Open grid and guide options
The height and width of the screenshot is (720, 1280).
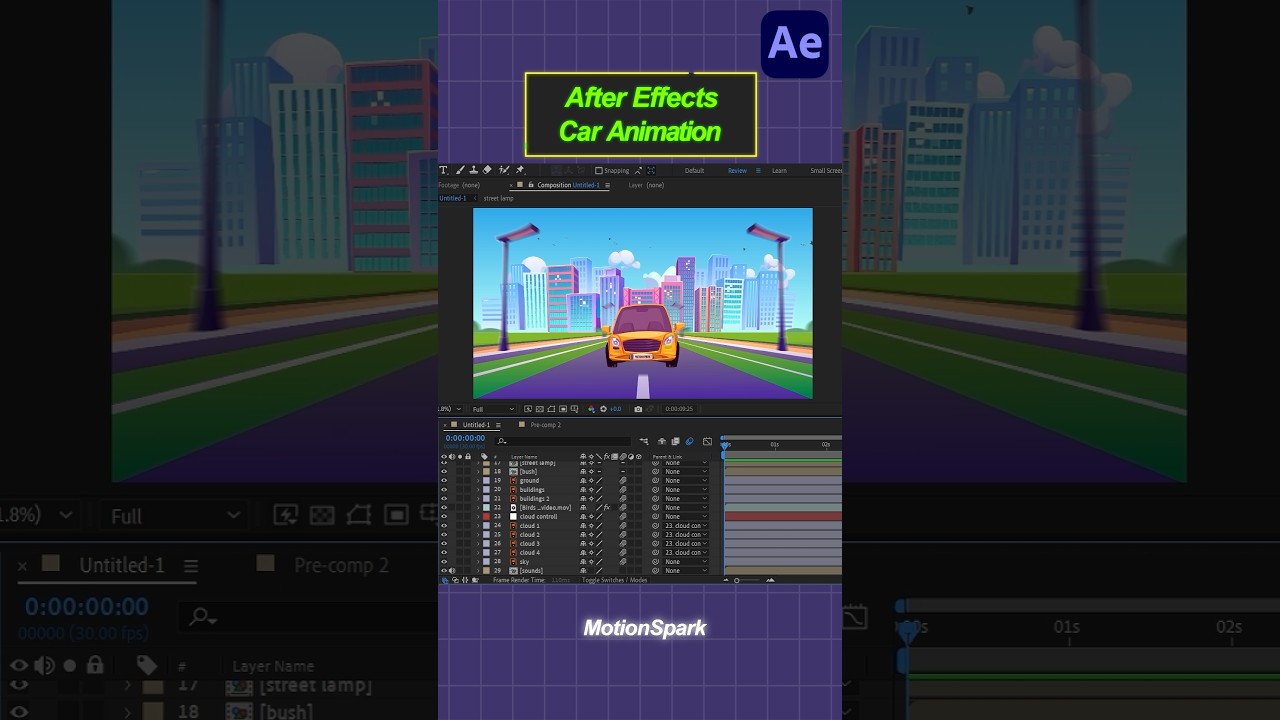pyautogui.click(x=574, y=409)
